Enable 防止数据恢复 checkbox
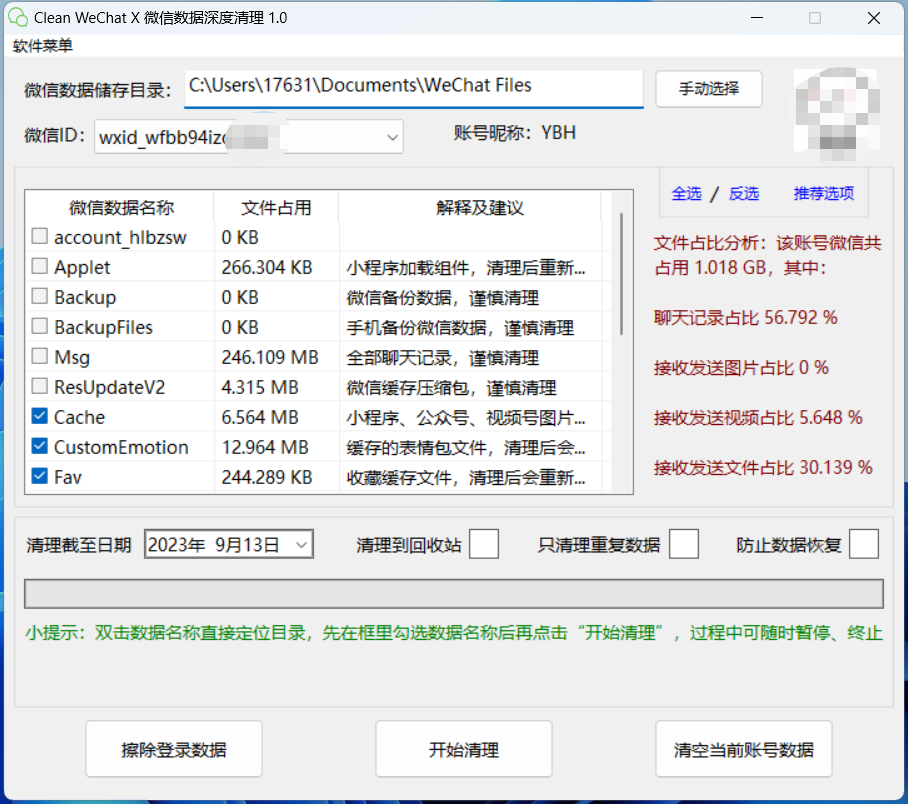Image resolution: width=908 pixels, height=804 pixels. pos(863,544)
